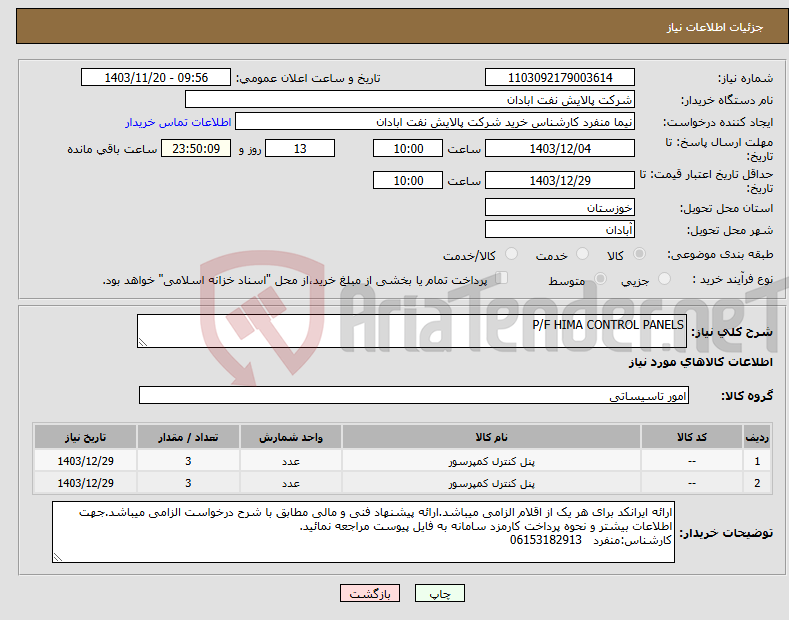Click the buyer notes text area
The height and width of the screenshot is (620, 789).
[x=363, y=532]
